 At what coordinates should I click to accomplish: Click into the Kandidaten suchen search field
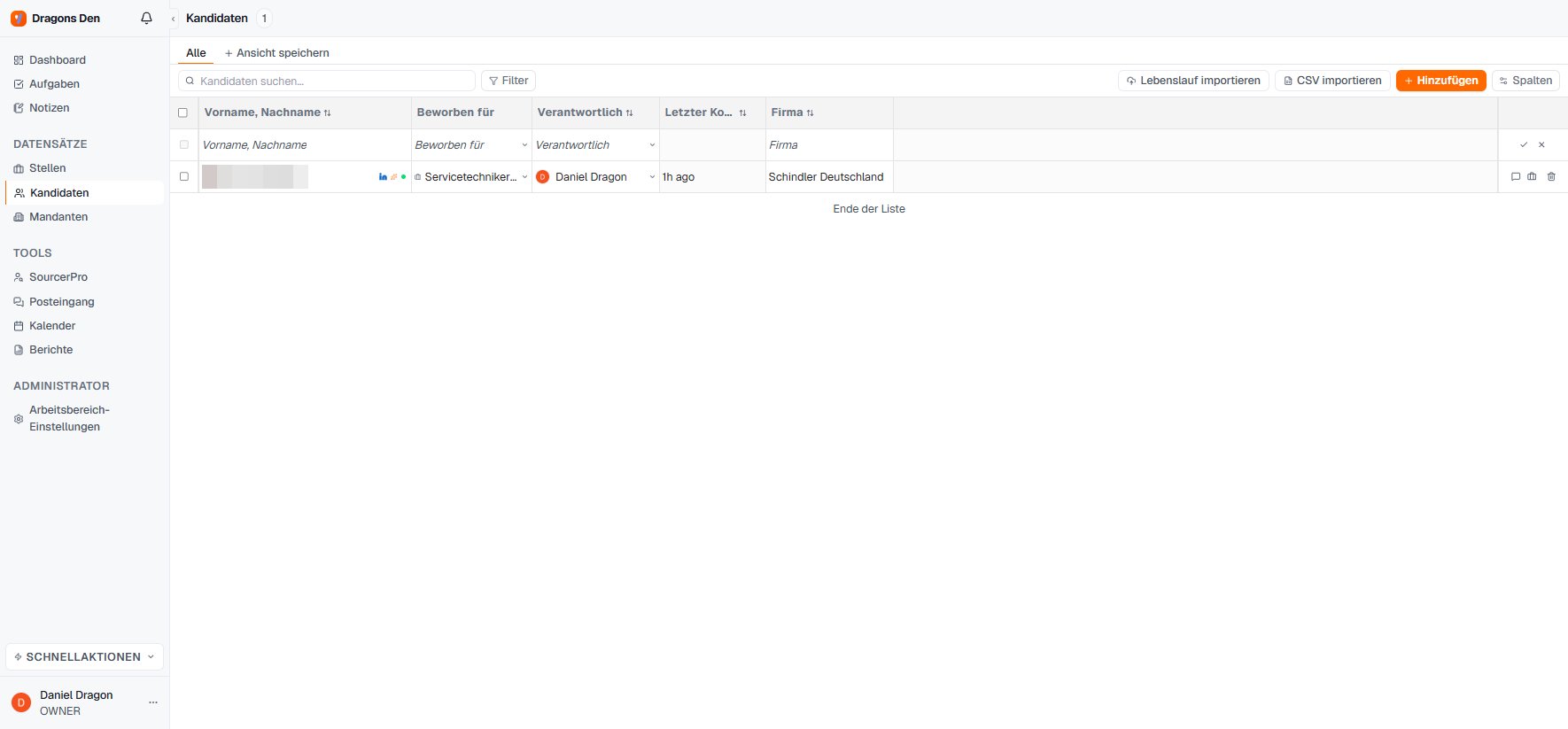tap(327, 81)
